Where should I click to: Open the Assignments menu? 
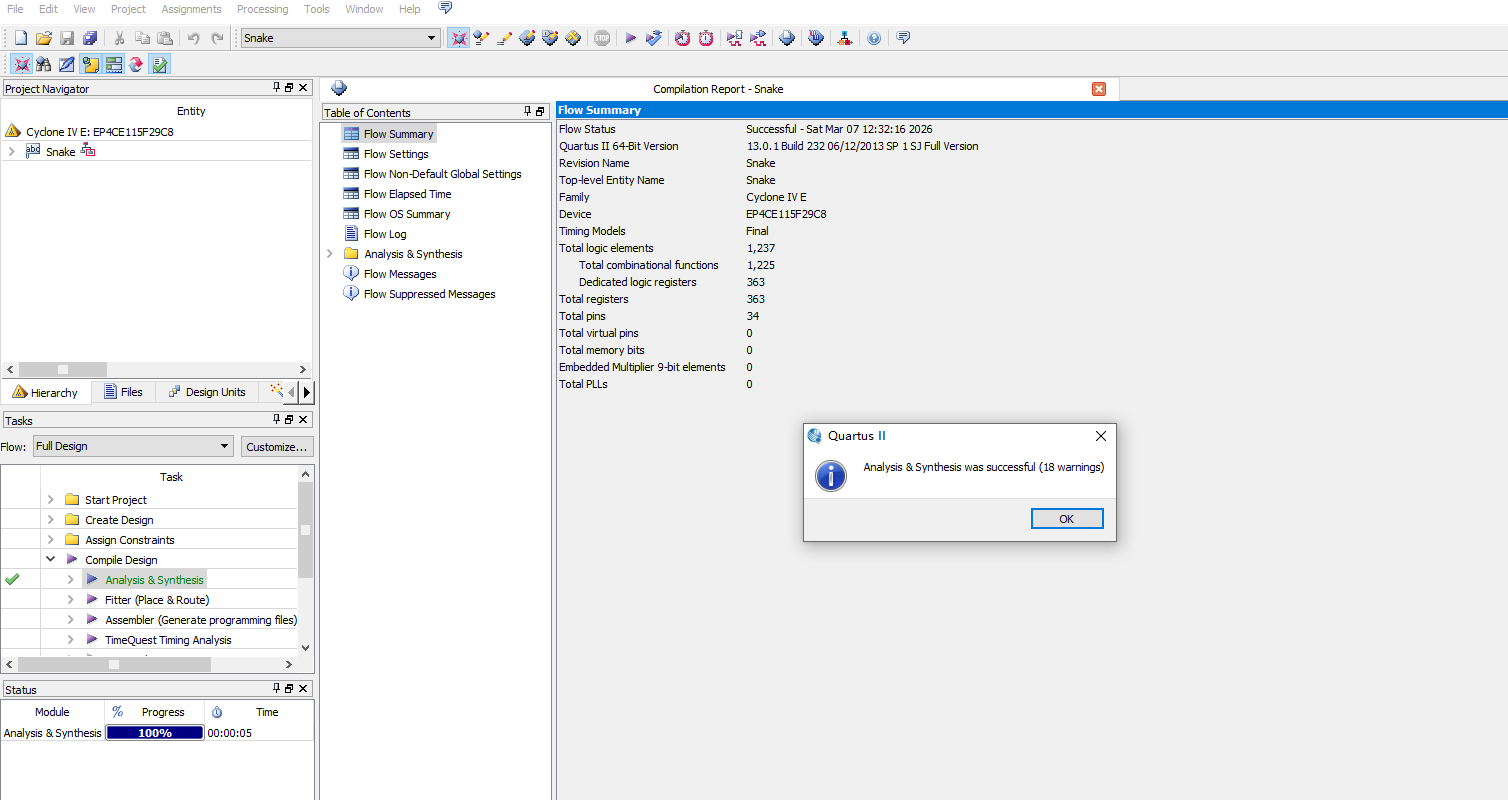[191, 9]
